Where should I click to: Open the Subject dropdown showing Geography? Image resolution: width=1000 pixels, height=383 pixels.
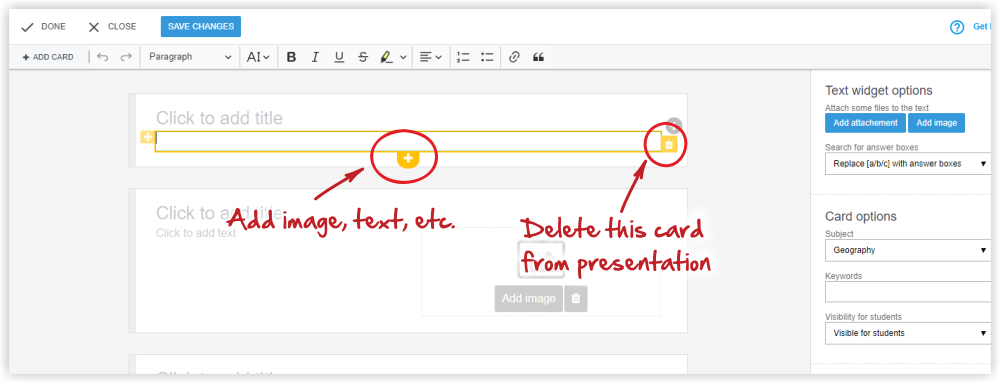point(909,250)
